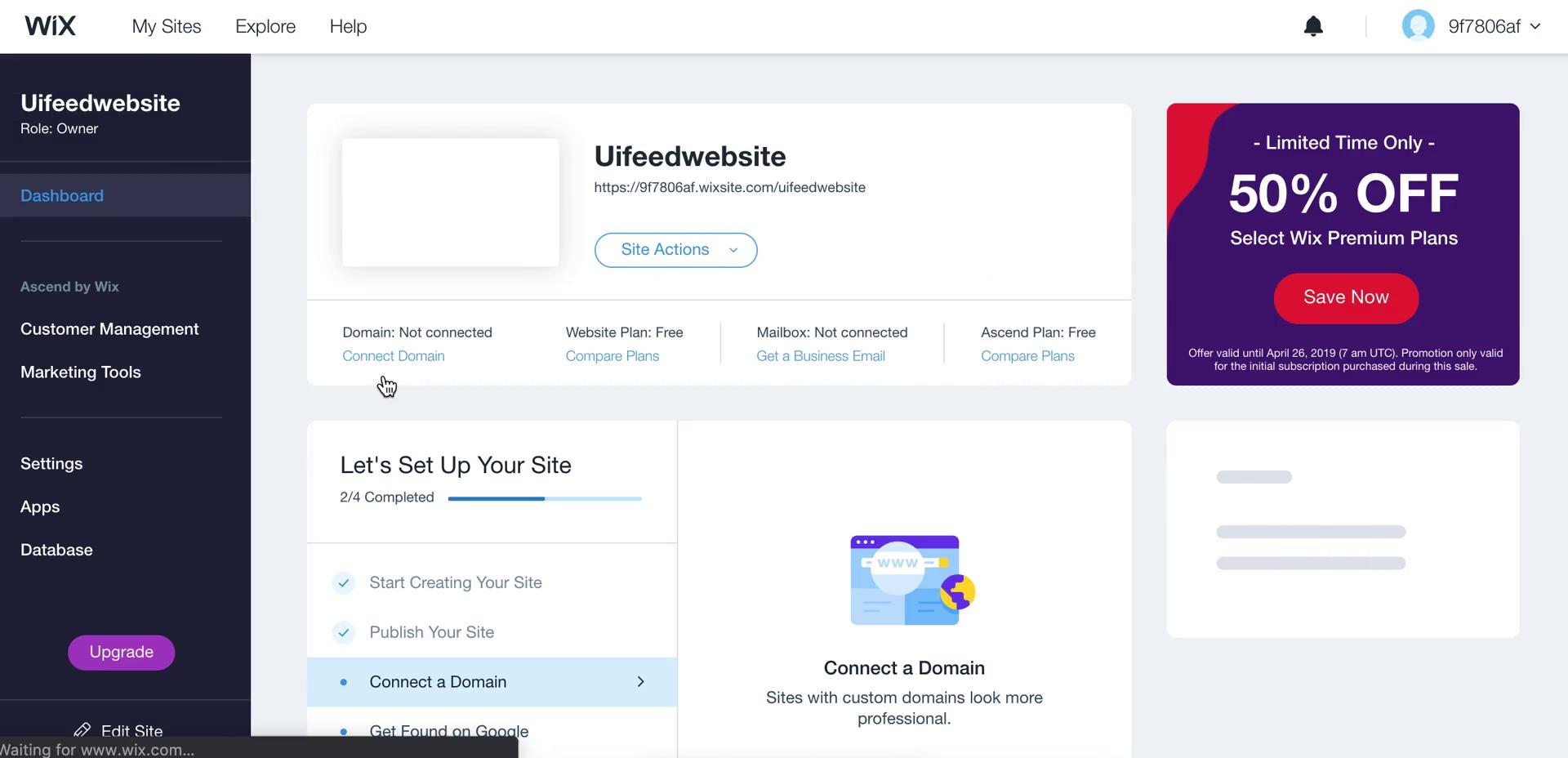
Task: Open the Site Actions dropdown
Action: [x=675, y=250]
